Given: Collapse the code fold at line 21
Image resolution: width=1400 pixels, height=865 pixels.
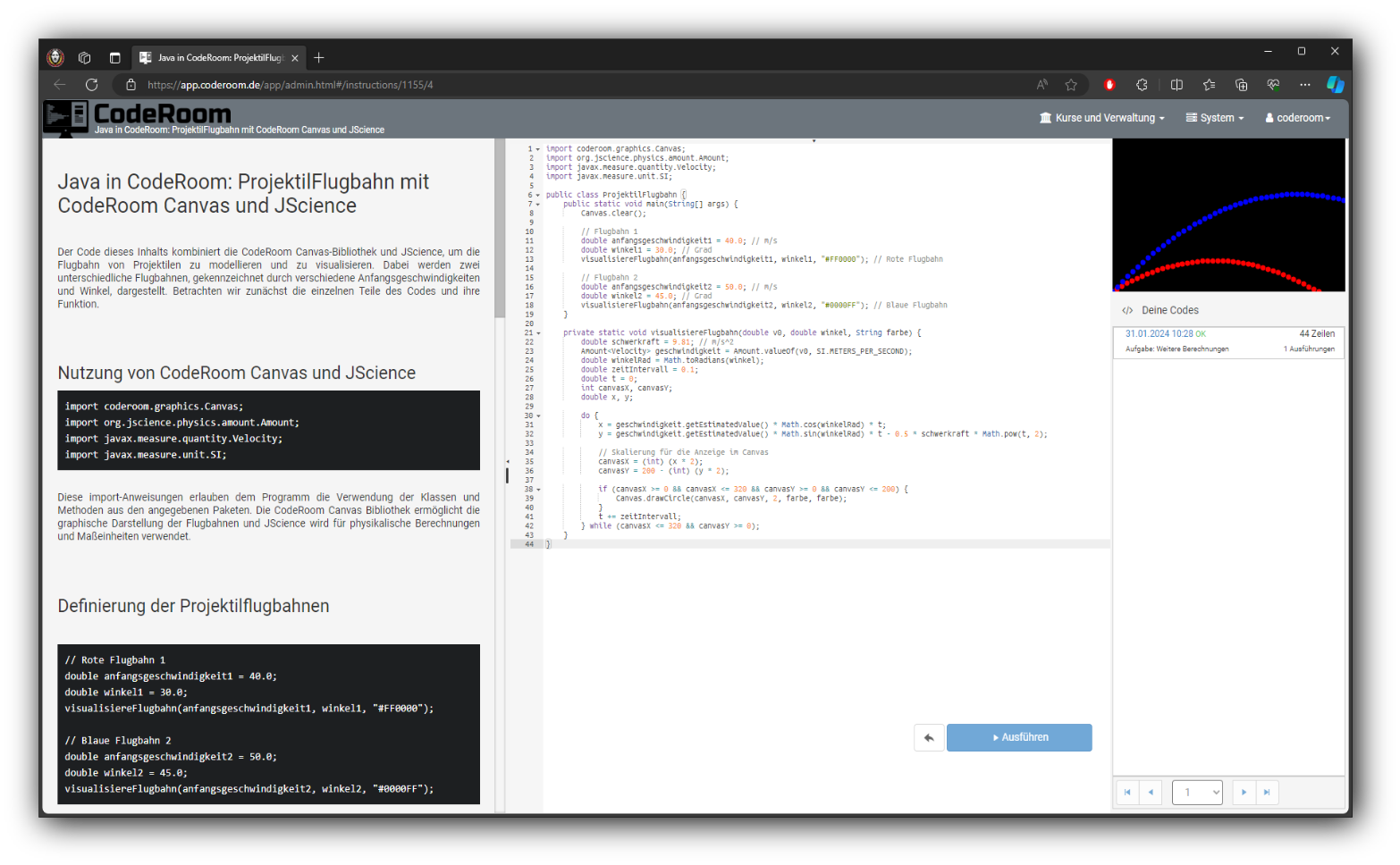Looking at the screenshot, I should pos(538,333).
